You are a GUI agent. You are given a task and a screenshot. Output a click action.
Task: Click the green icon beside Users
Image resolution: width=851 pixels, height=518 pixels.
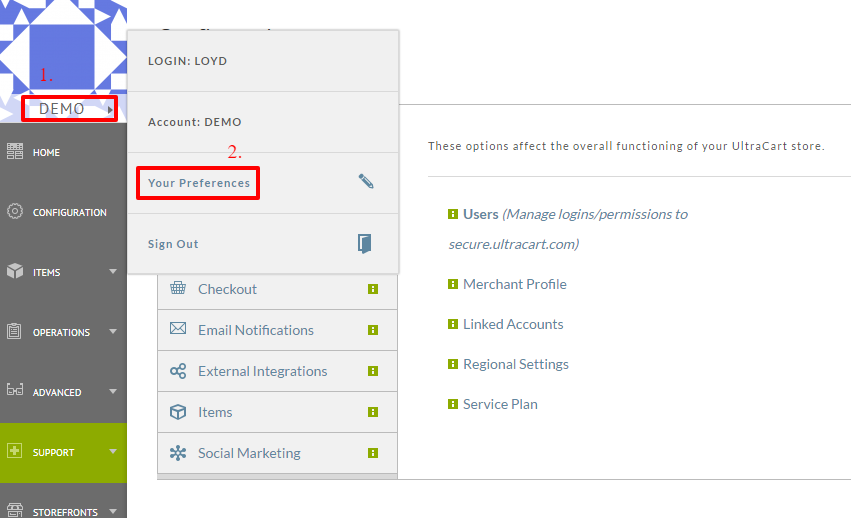[x=453, y=214]
